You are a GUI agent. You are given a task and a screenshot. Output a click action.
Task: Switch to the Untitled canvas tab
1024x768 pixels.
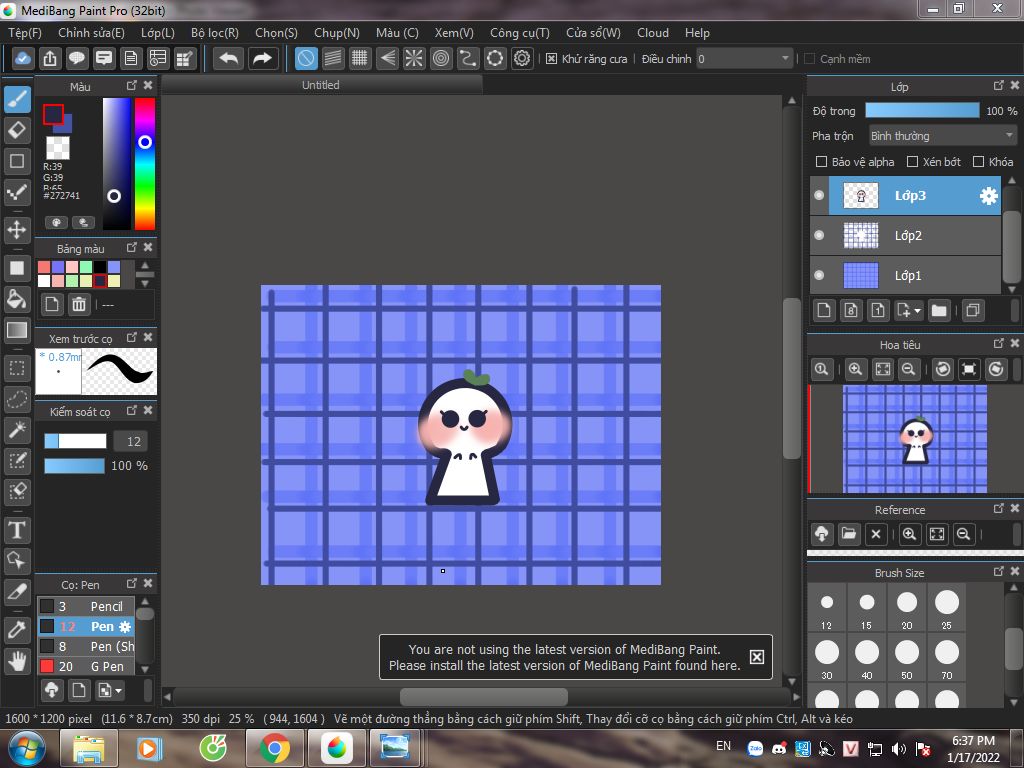pyautogui.click(x=321, y=85)
